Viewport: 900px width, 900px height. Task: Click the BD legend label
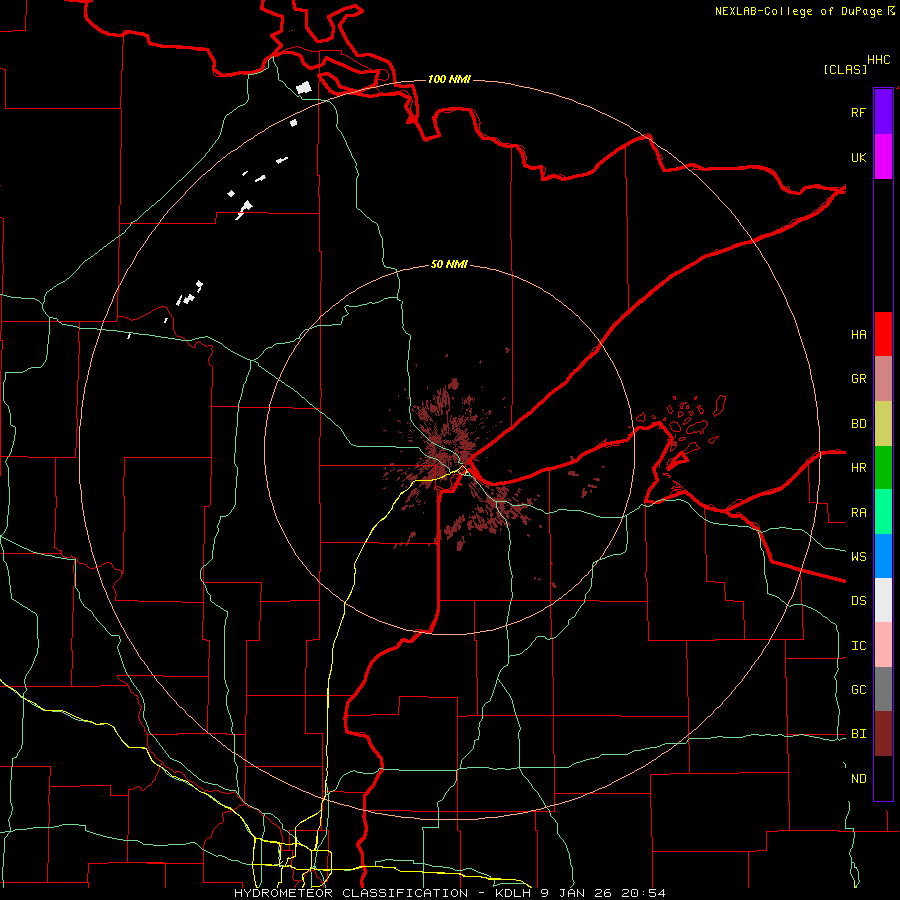click(x=858, y=423)
